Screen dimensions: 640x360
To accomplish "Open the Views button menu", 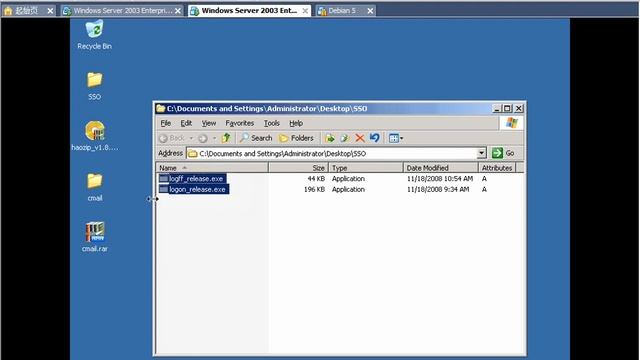I will point(396,138).
